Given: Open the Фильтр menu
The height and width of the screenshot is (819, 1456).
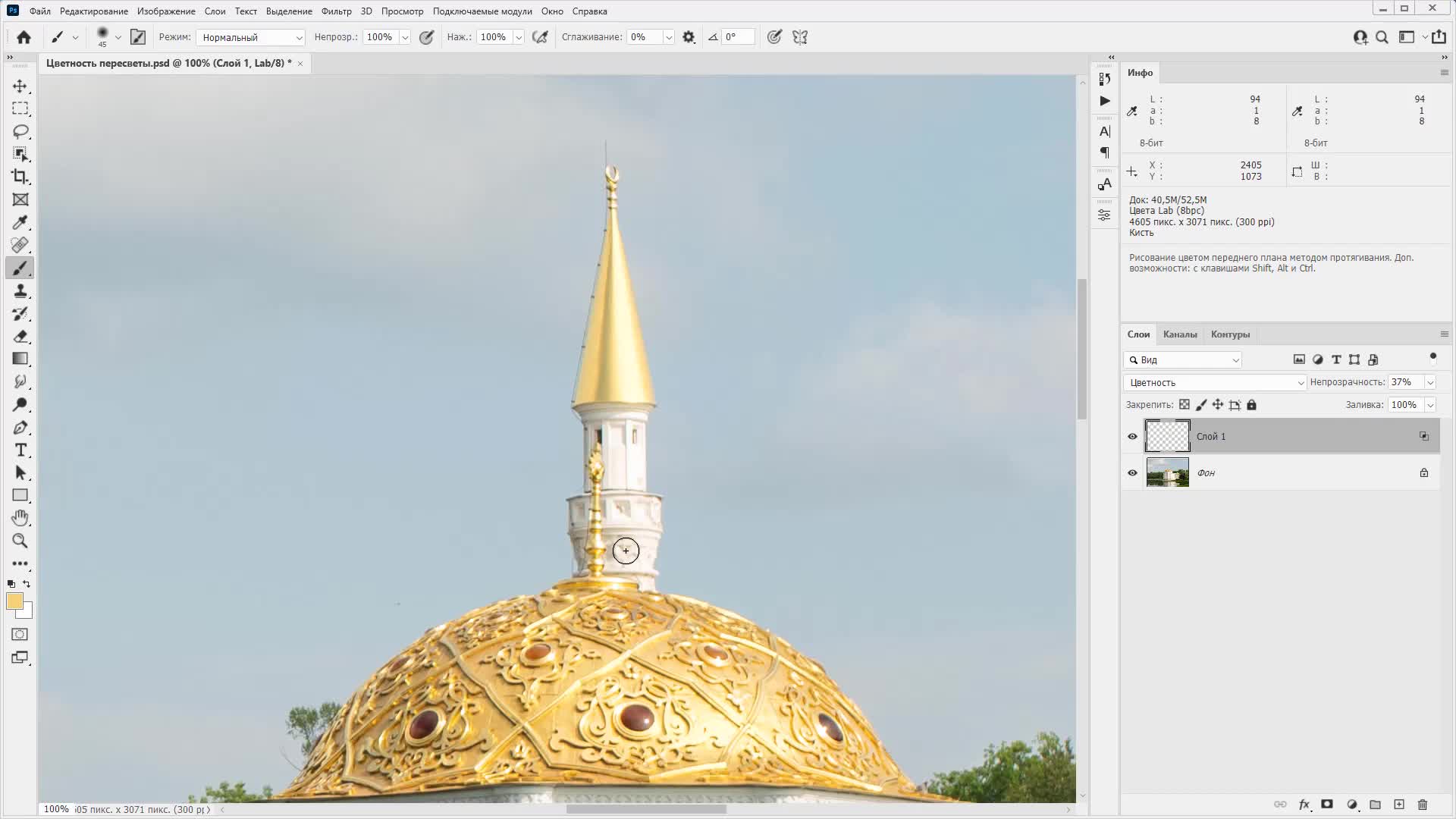Looking at the screenshot, I should [x=336, y=11].
